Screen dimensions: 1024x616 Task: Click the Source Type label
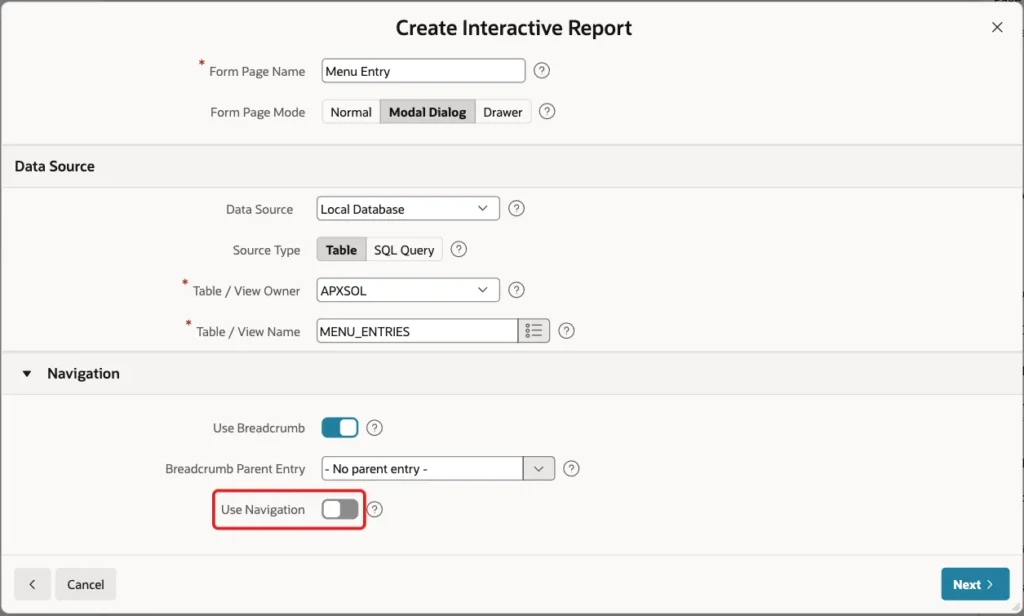pos(266,250)
